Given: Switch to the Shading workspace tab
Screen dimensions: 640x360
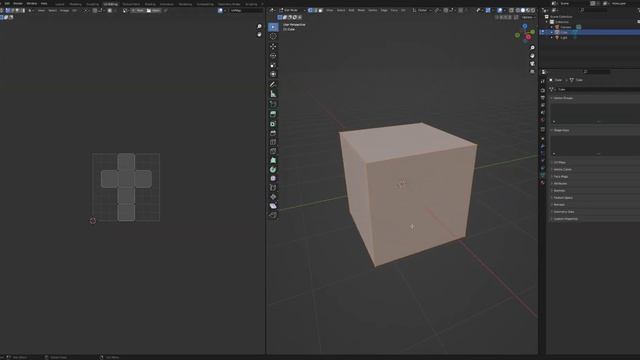Looking at the screenshot, I should coord(150,4).
